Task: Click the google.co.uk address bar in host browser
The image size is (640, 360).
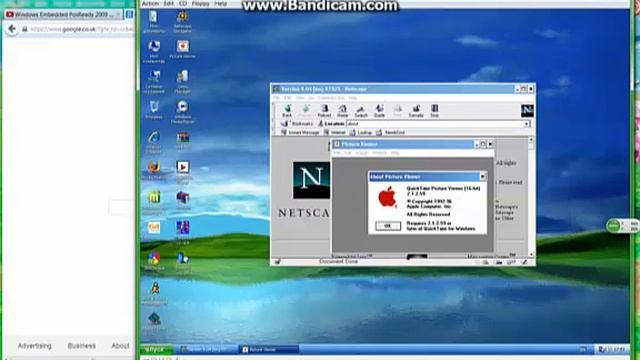Action: point(78,29)
